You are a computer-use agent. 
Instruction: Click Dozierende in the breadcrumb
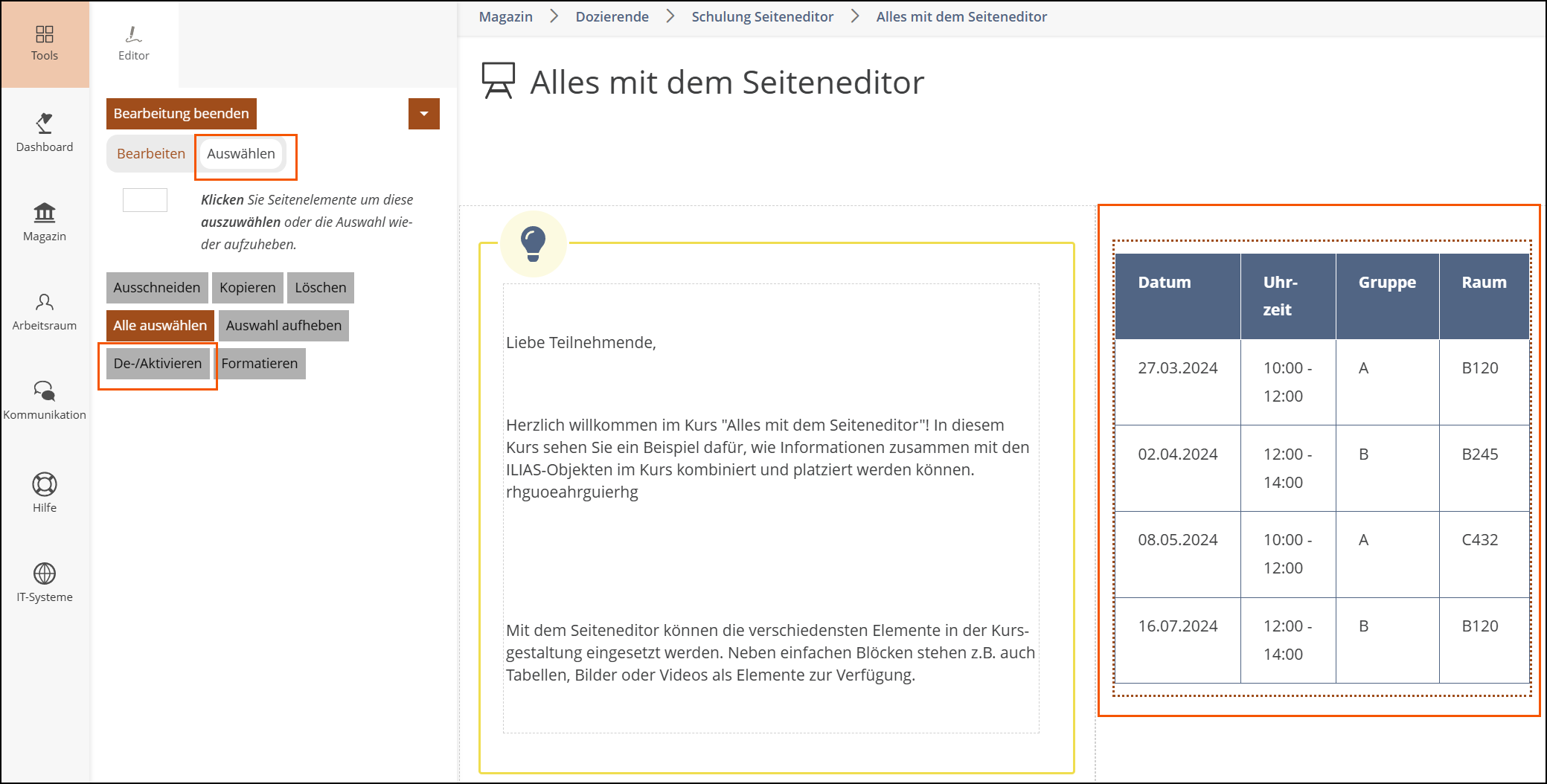612,16
